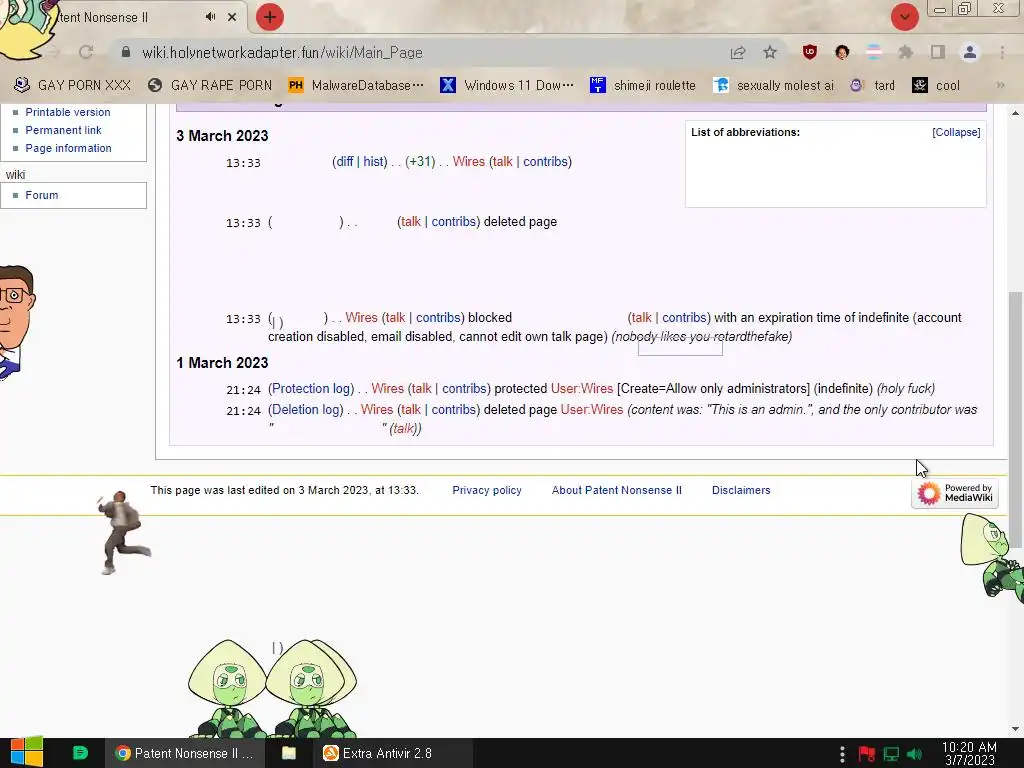Open the avatar face extension icon
This screenshot has width=1024, height=768.
click(842, 52)
